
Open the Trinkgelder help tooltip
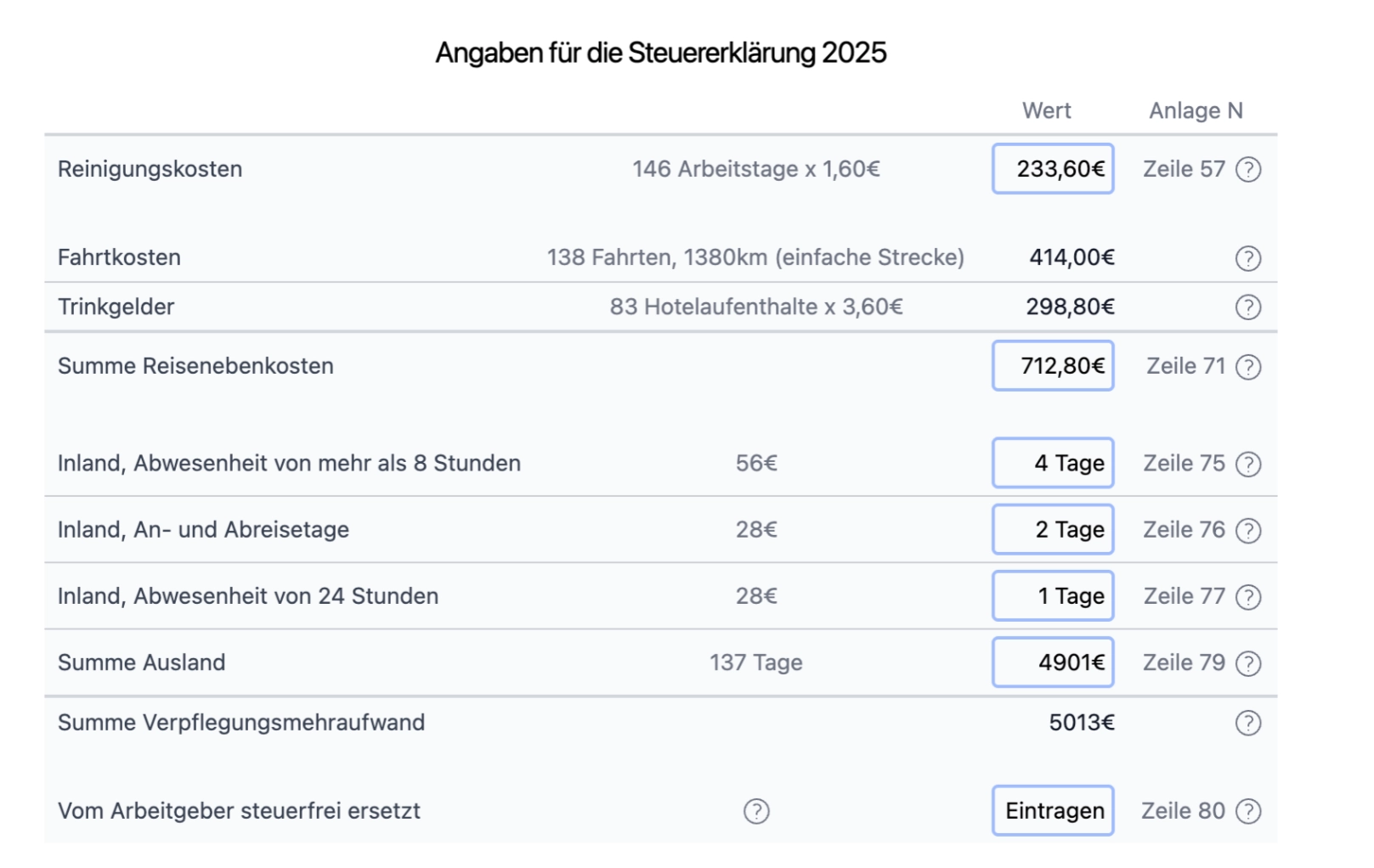pyautogui.click(x=1249, y=307)
